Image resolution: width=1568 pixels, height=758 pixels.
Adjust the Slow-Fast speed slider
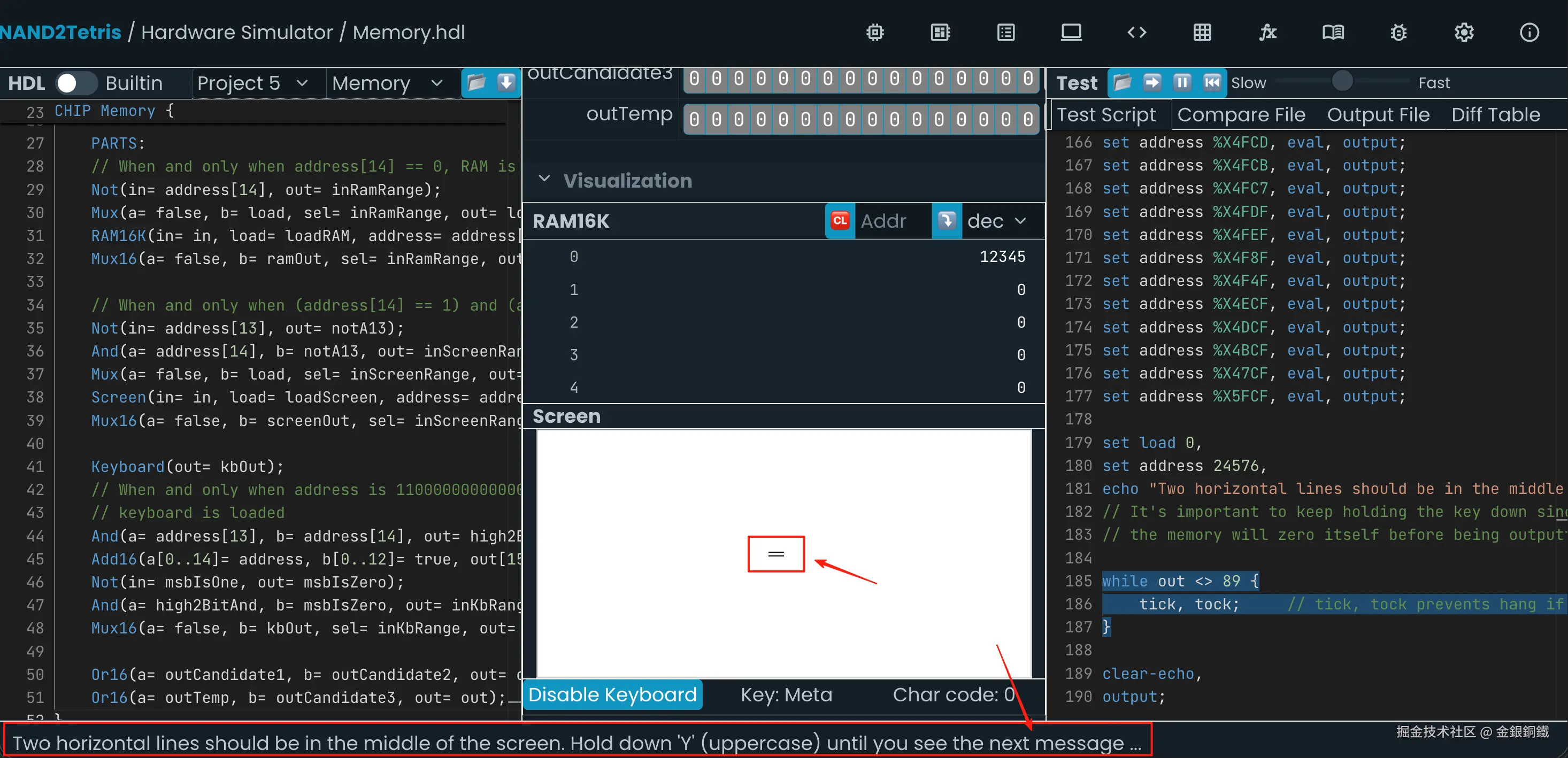pyautogui.click(x=1342, y=81)
